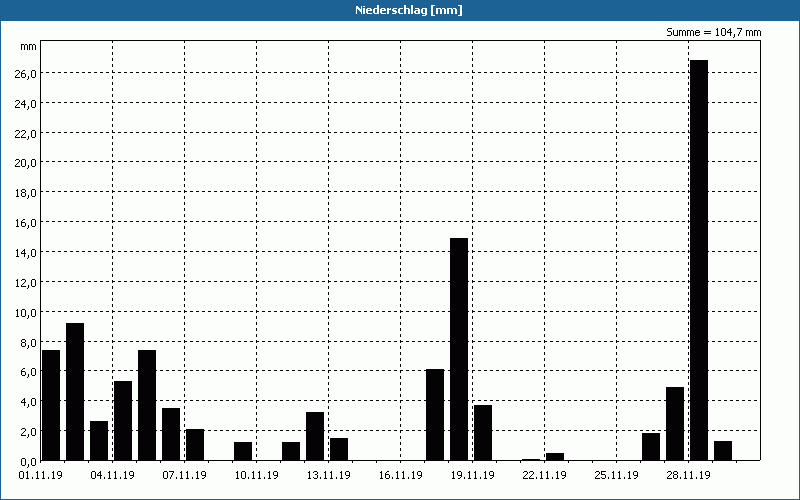
Task: Click the y-axis value '22,0'
Action: tap(26, 133)
